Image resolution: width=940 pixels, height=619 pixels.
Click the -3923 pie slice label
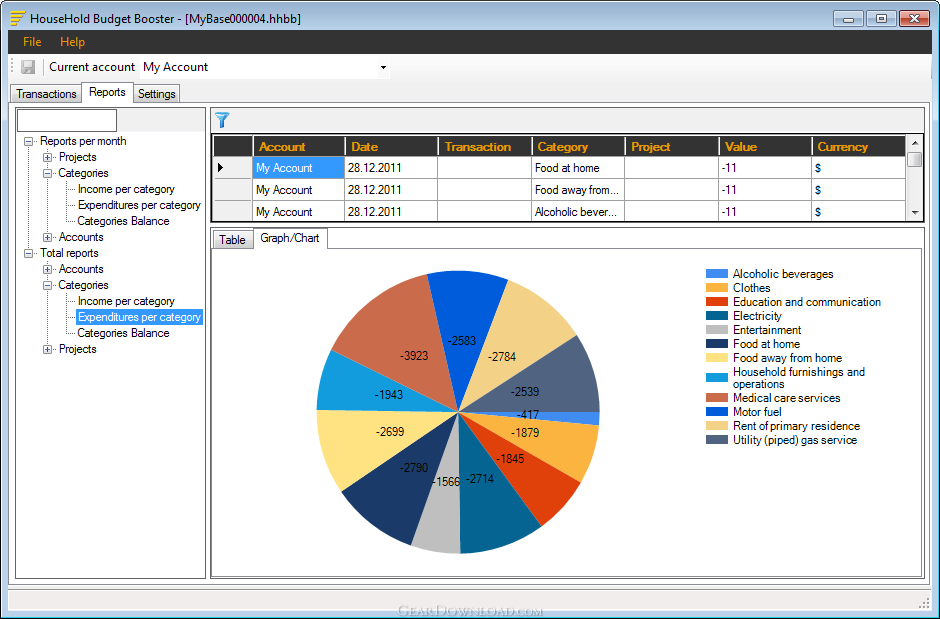click(x=414, y=356)
